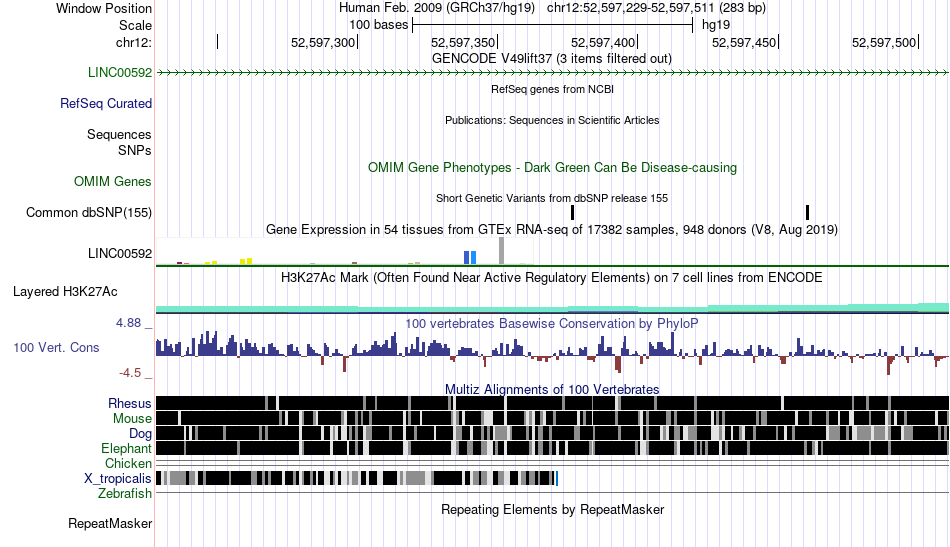950x547 pixels.
Task: Click the blue bars in GTEx expression chart
Action: [470, 257]
